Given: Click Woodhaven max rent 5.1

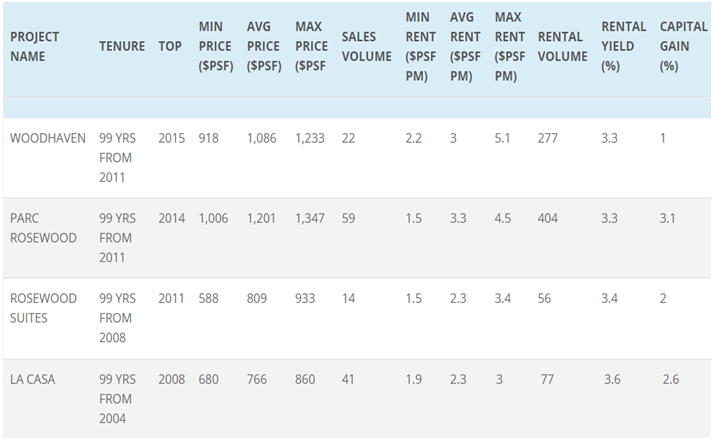Looking at the screenshot, I should 502,138.
